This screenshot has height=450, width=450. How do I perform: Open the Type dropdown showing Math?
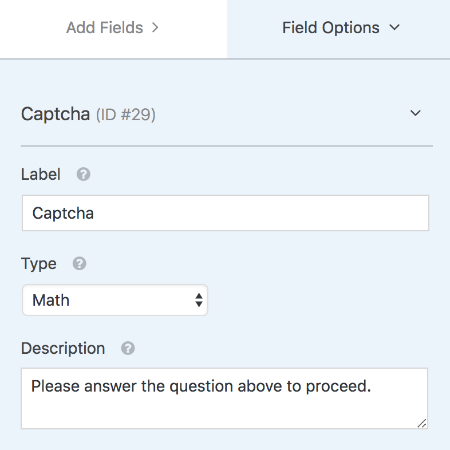pos(115,300)
